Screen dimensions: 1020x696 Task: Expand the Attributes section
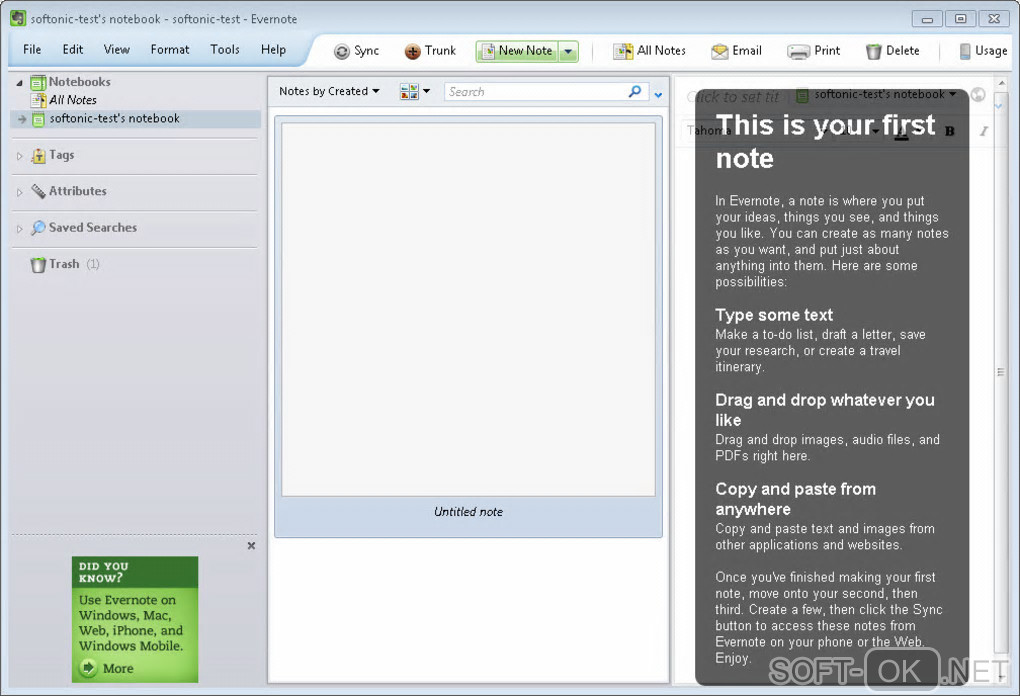(x=20, y=193)
